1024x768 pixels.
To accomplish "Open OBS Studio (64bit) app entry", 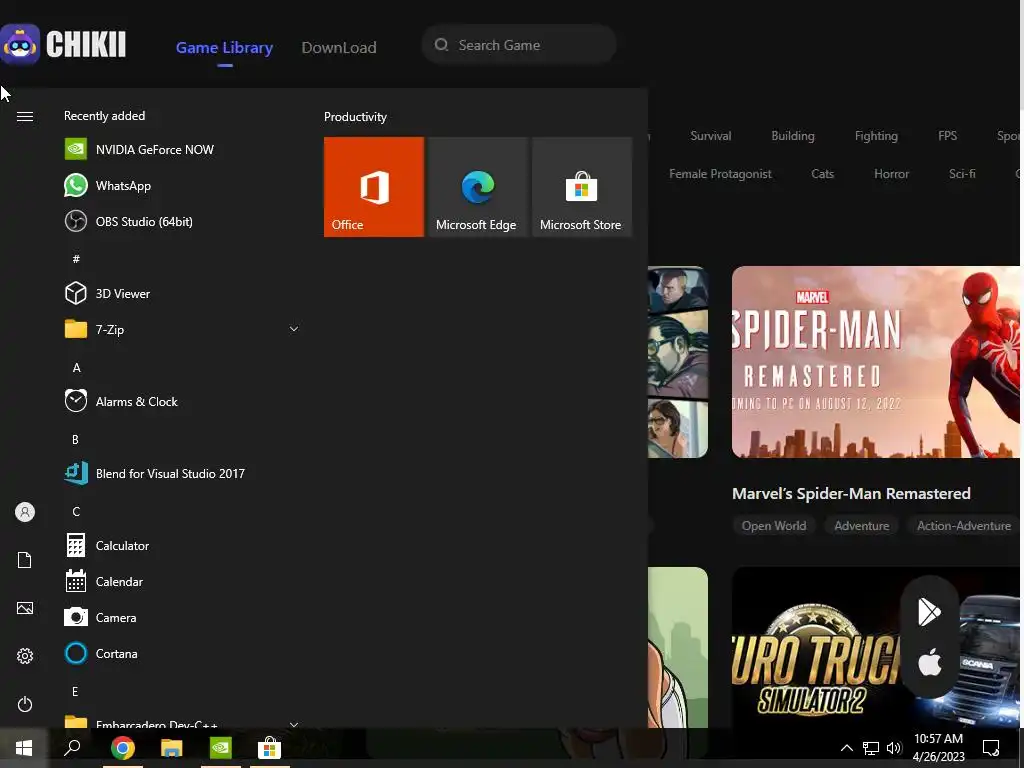I will click(x=181, y=221).
